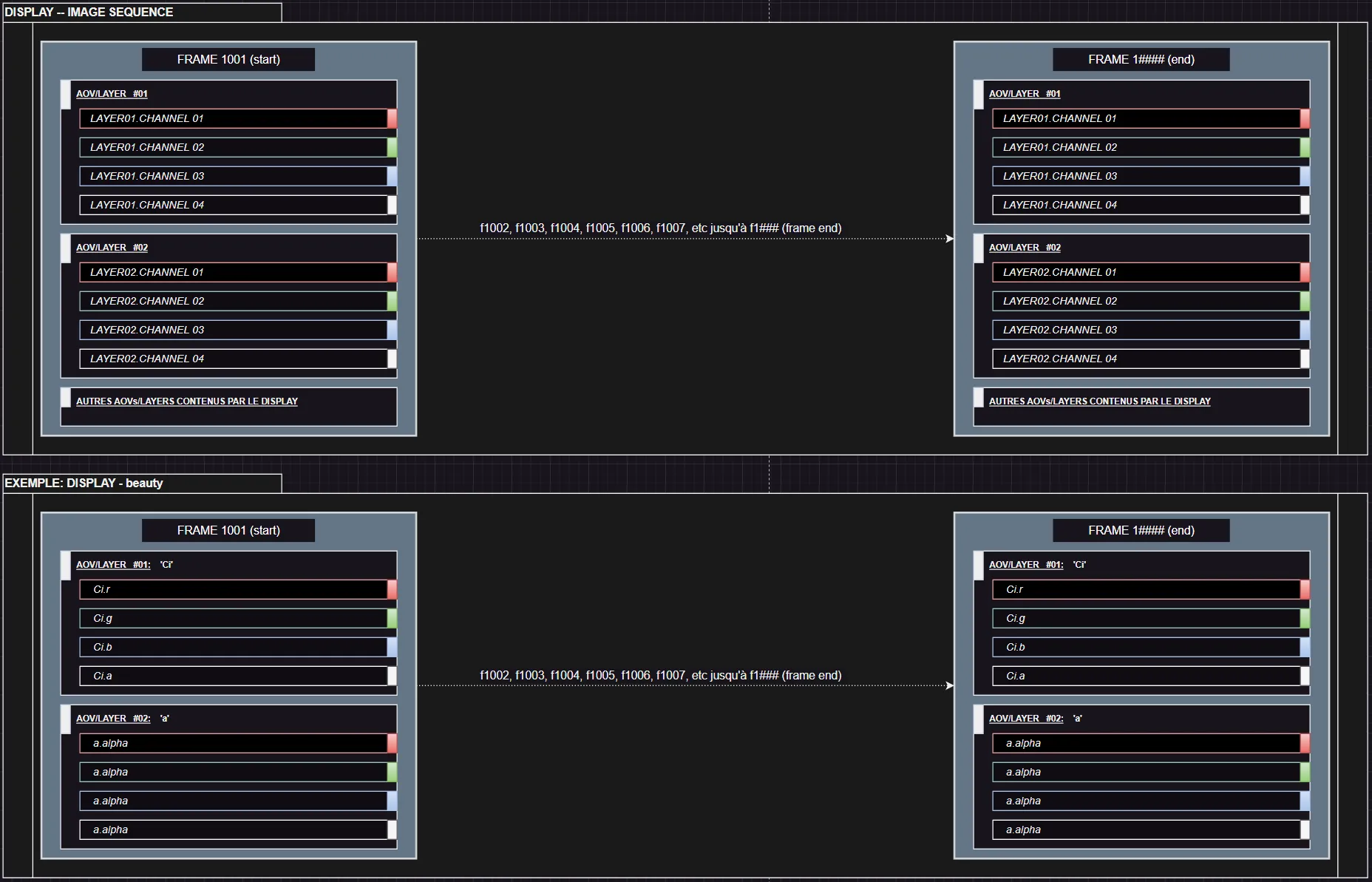Image resolution: width=1372 pixels, height=882 pixels.
Task: Click the red swatch beside LAYER01.CHANNEL 01 in start frame
Action: [392, 118]
